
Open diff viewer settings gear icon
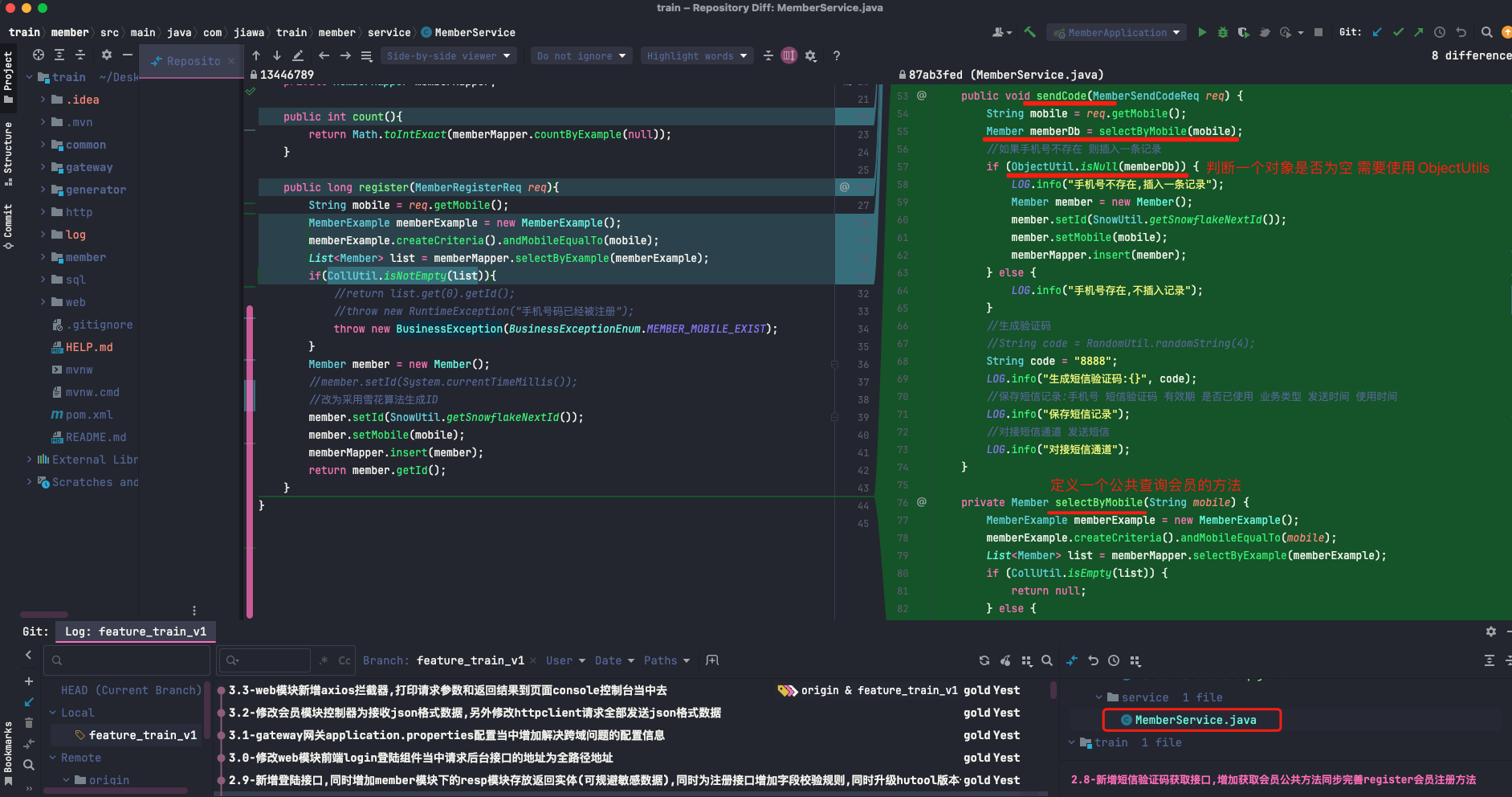[x=811, y=55]
